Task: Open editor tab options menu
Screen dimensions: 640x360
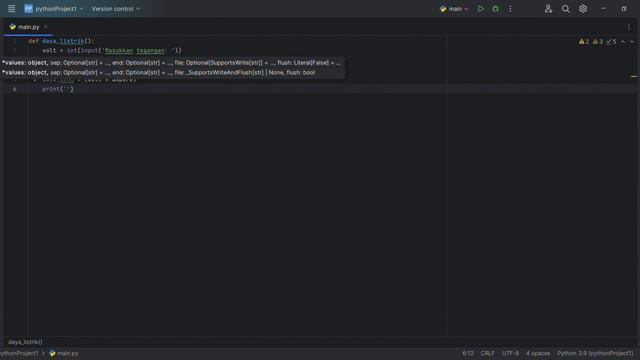Action: 629,27
